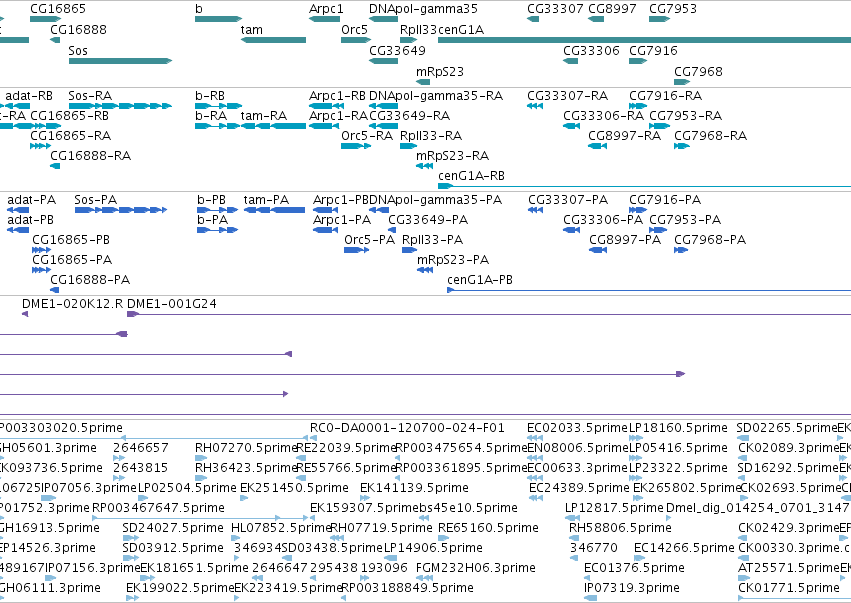
Task: Select the CG33649 gene glyph
Action: point(384,61)
